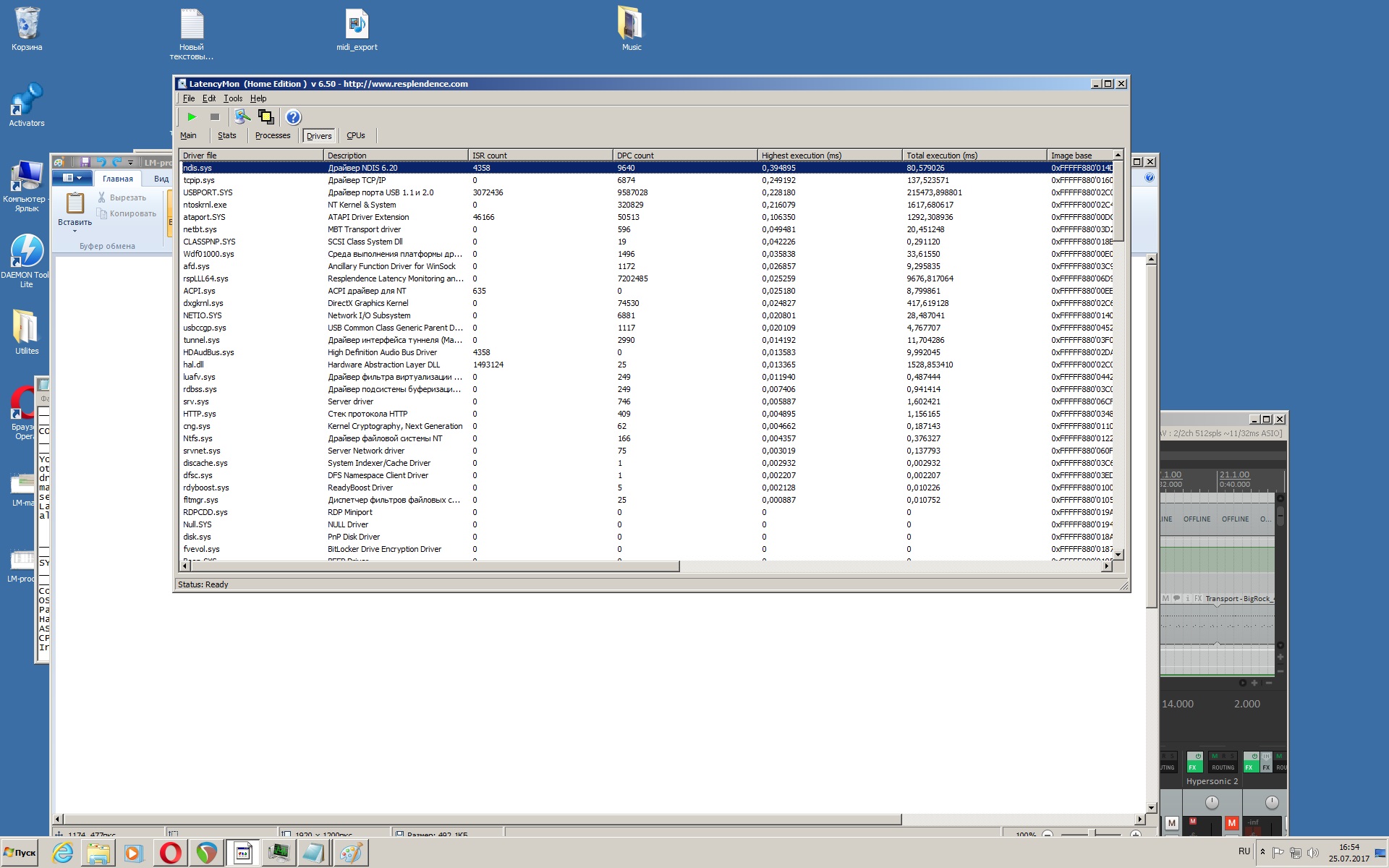Open the blue file menu dropdown in Paint
The width and height of the screenshot is (1389, 868).
point(72,178)
